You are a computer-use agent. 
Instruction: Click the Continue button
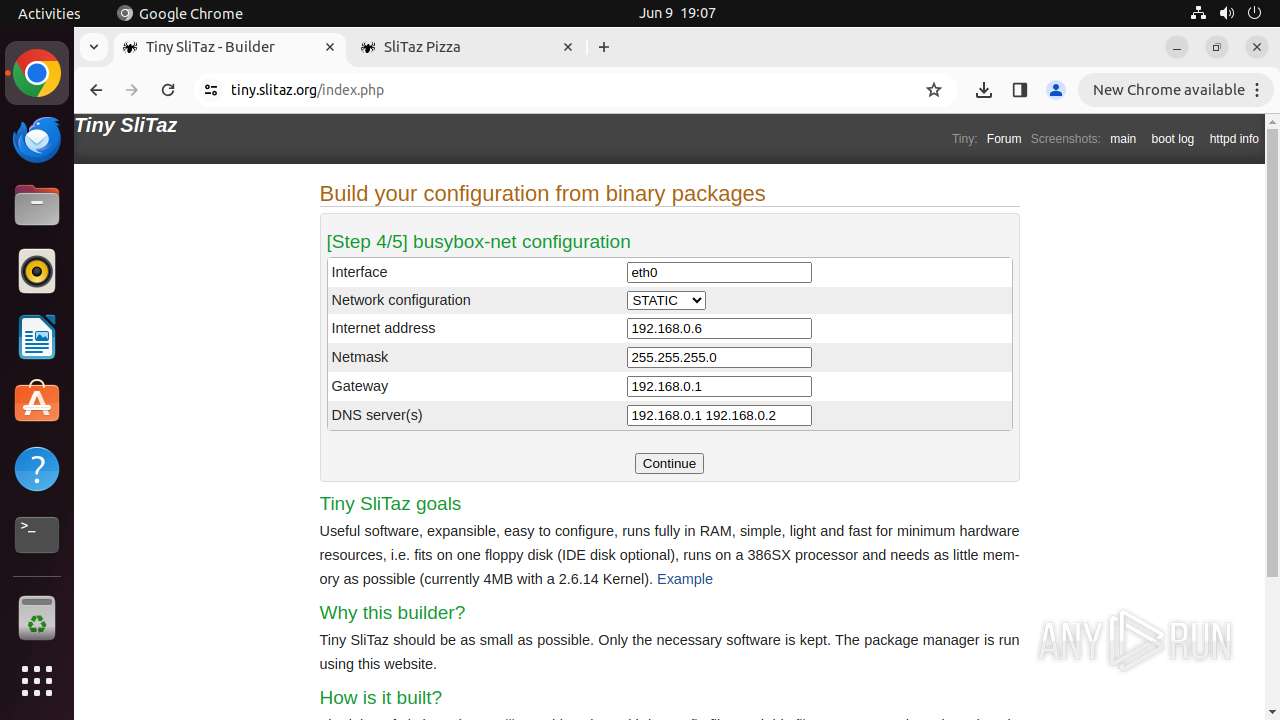pos(669,463)
